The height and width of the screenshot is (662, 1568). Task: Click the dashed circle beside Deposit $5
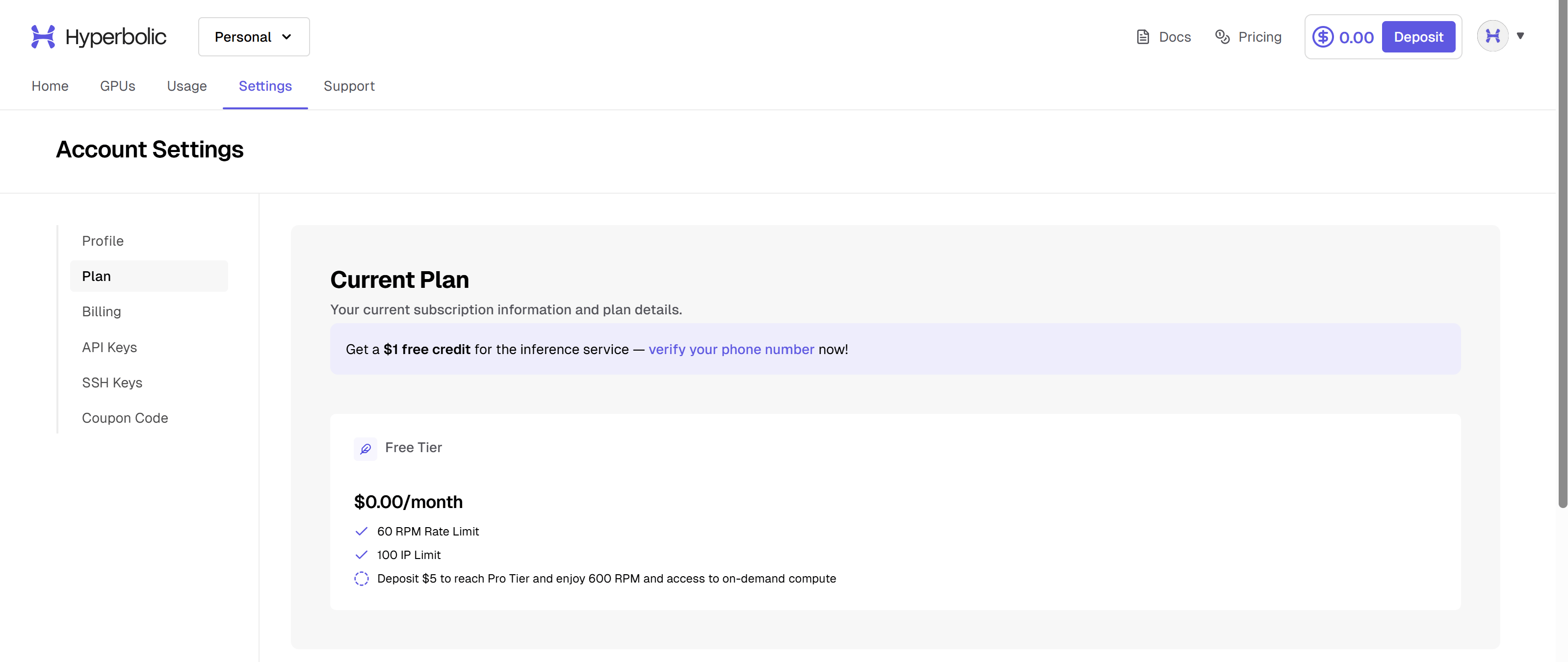click(x=361, y=579)
